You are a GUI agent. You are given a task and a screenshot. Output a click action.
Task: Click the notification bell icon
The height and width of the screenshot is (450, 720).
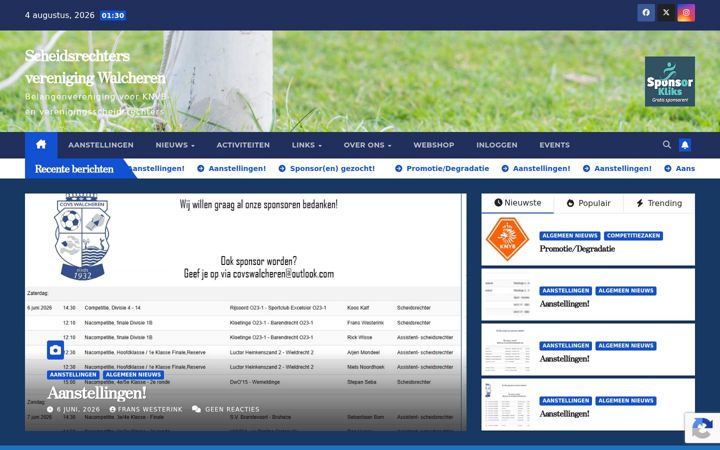[x=685, y=145]
